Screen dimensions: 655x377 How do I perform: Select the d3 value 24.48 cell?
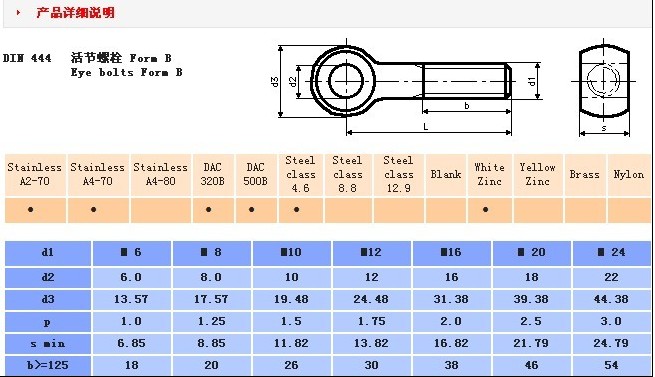(x=371, y=299)
